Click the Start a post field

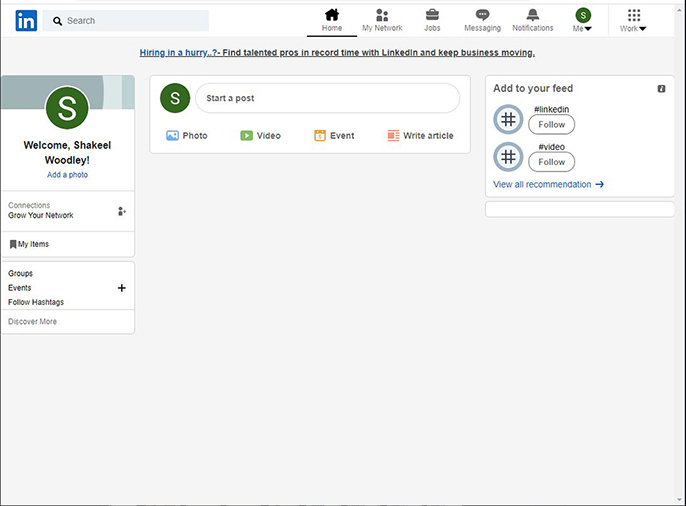(x=327, y=98)
